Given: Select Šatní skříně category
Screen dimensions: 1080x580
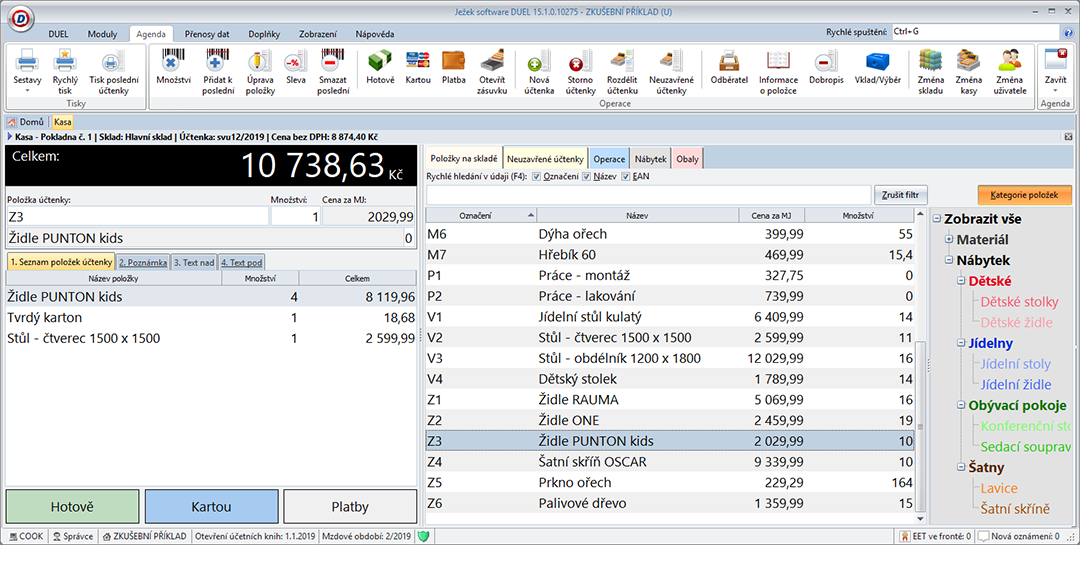Looking at the screenshot, I should [1015, 508].
